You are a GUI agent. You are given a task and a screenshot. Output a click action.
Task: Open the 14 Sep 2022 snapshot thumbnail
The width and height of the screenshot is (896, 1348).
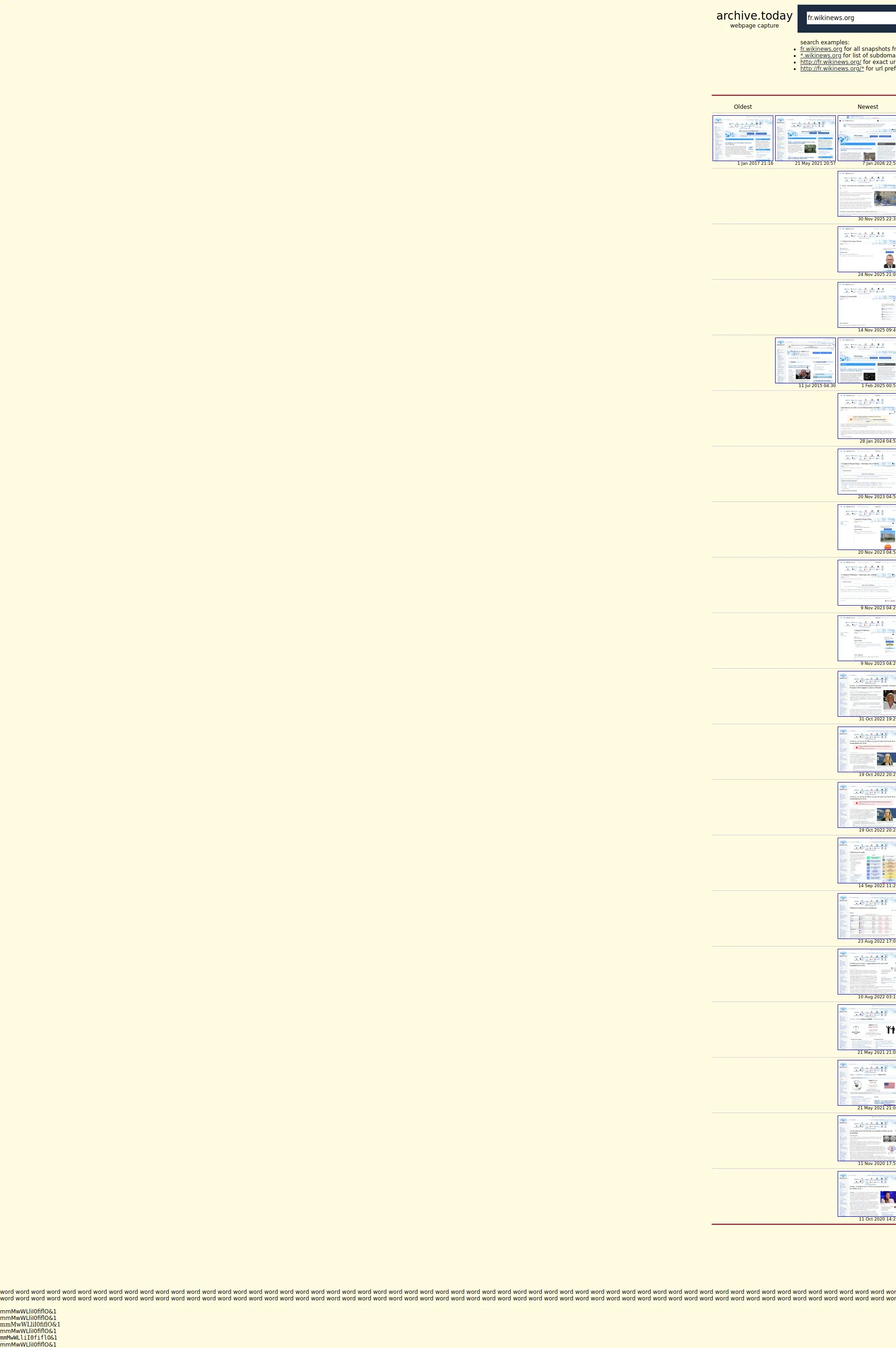tap(866, 861)
